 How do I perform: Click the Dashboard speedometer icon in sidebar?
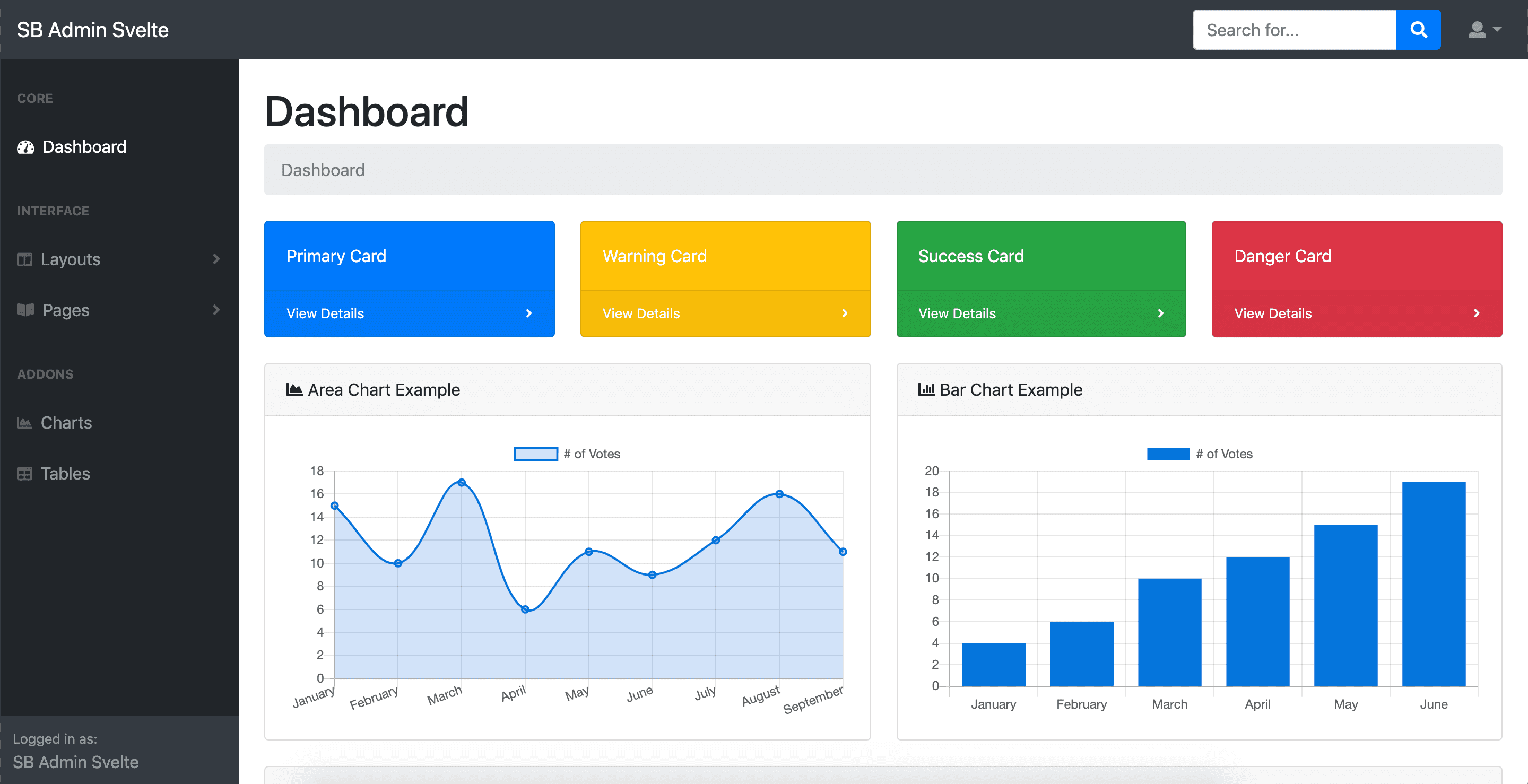click(25, 147)
